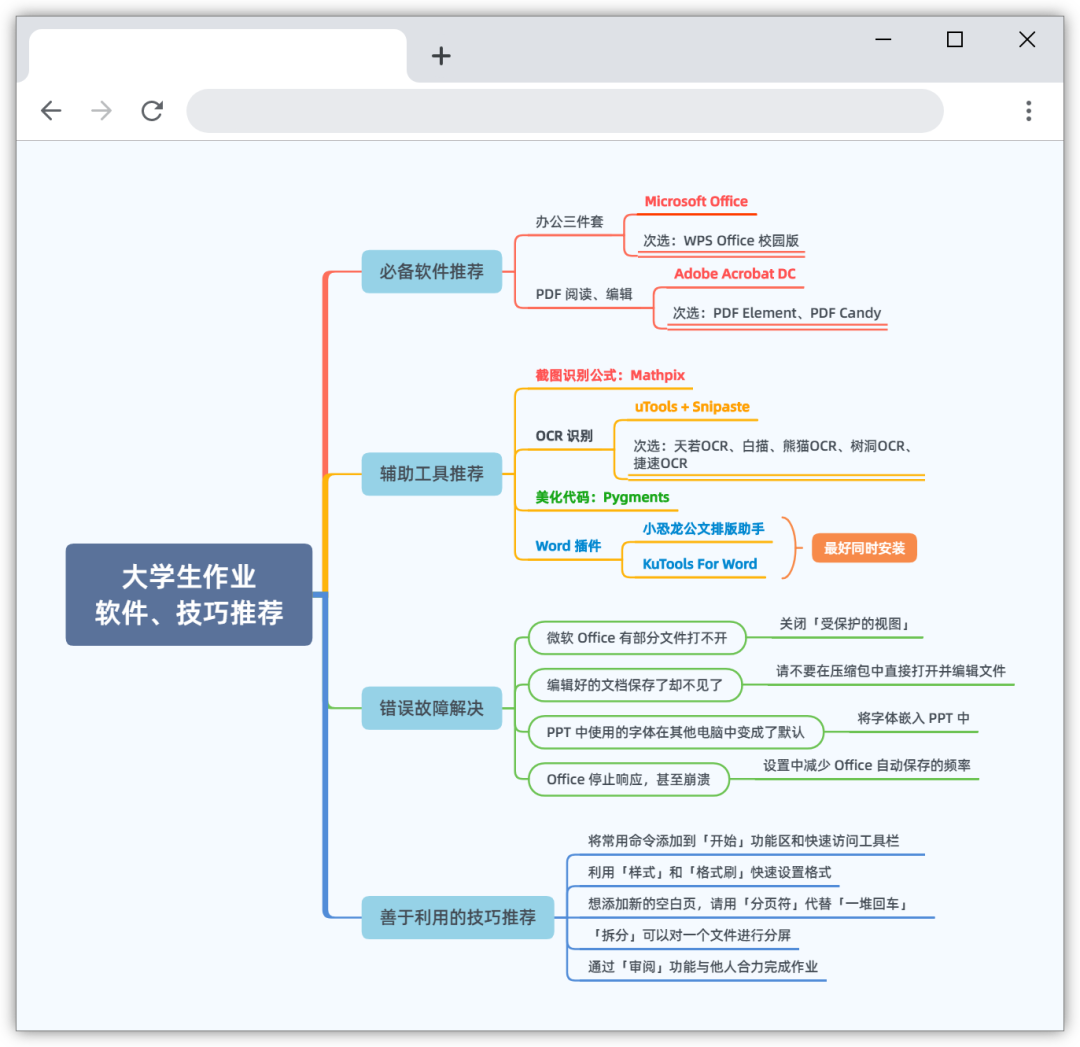Screen dimensions: 1080x1047
Task: Click the Microsoft Office red text
Action: 696,201
